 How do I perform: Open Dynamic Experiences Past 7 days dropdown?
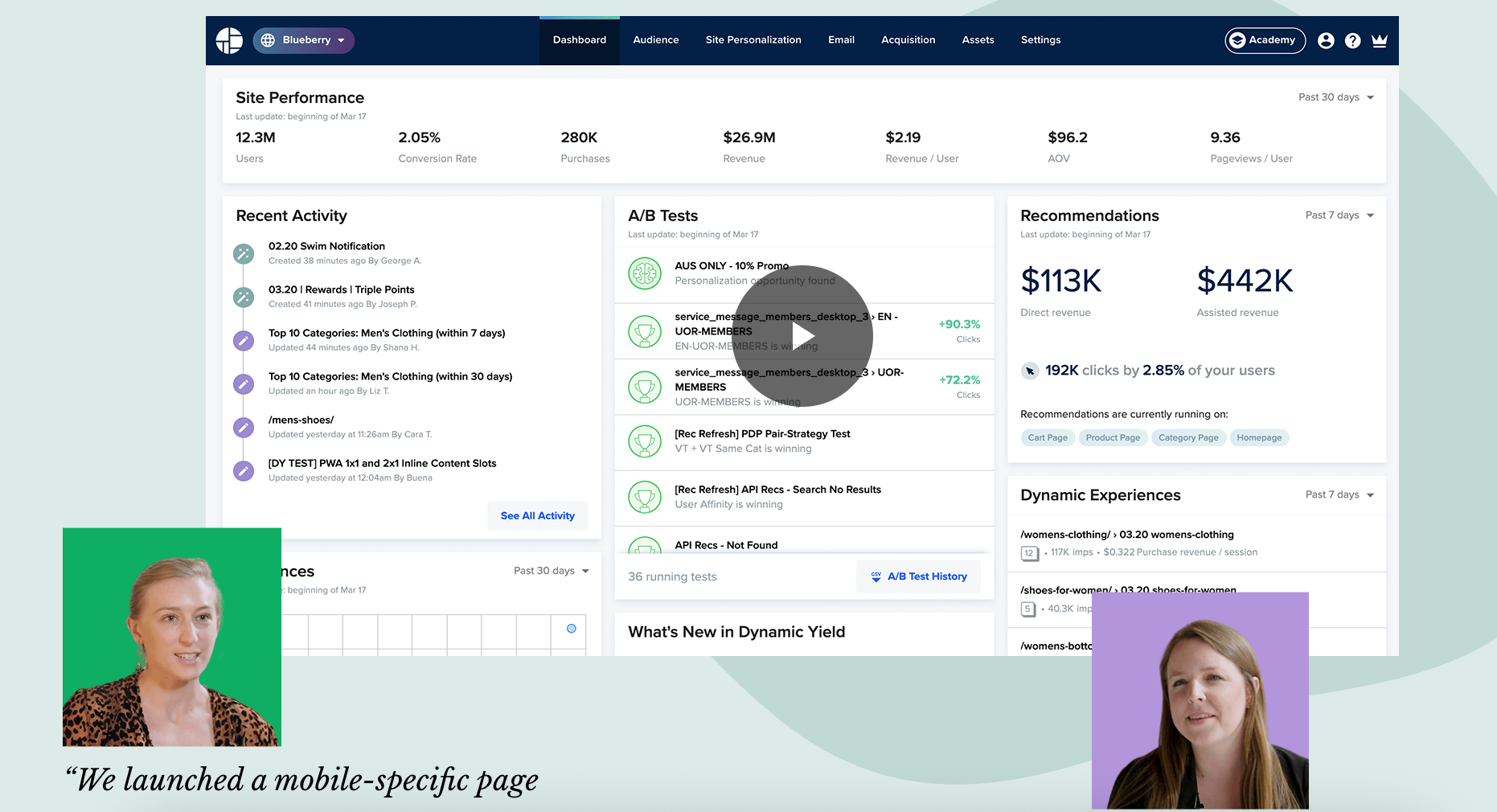pyautogui.click(x=1339, y=495)
